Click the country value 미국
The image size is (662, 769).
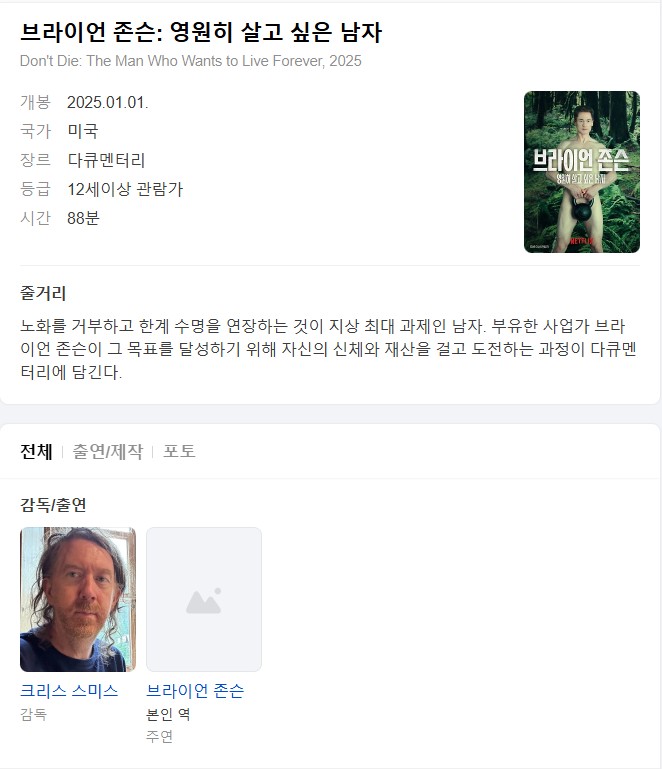tap(83, 131)
